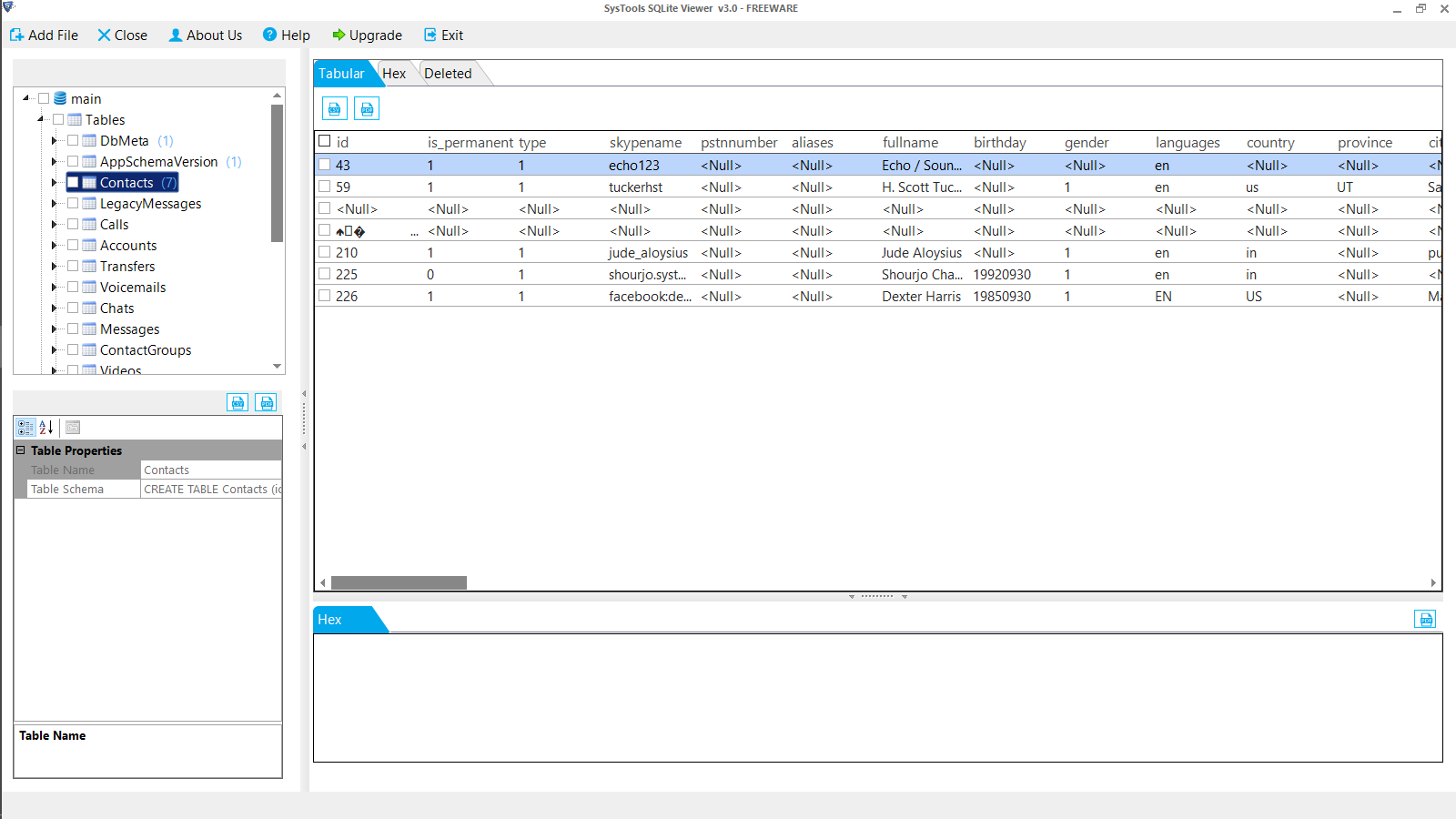
Task: Click the Exit button
Action: [x=443, y=35]
